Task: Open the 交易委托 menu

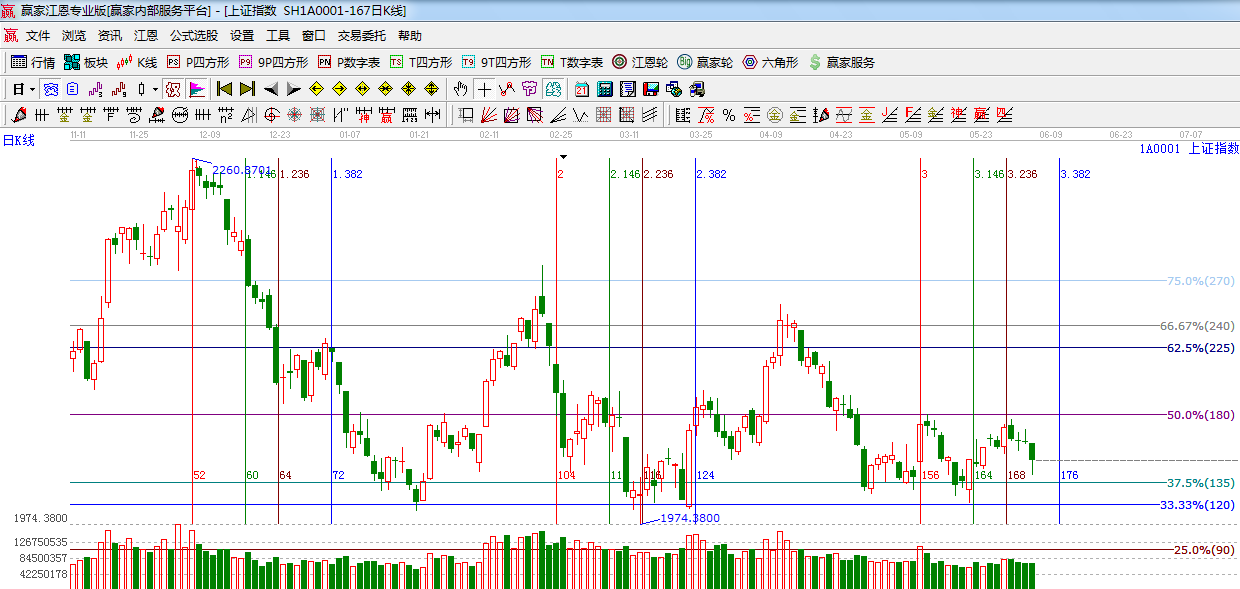Action: (x=361, y=35)
